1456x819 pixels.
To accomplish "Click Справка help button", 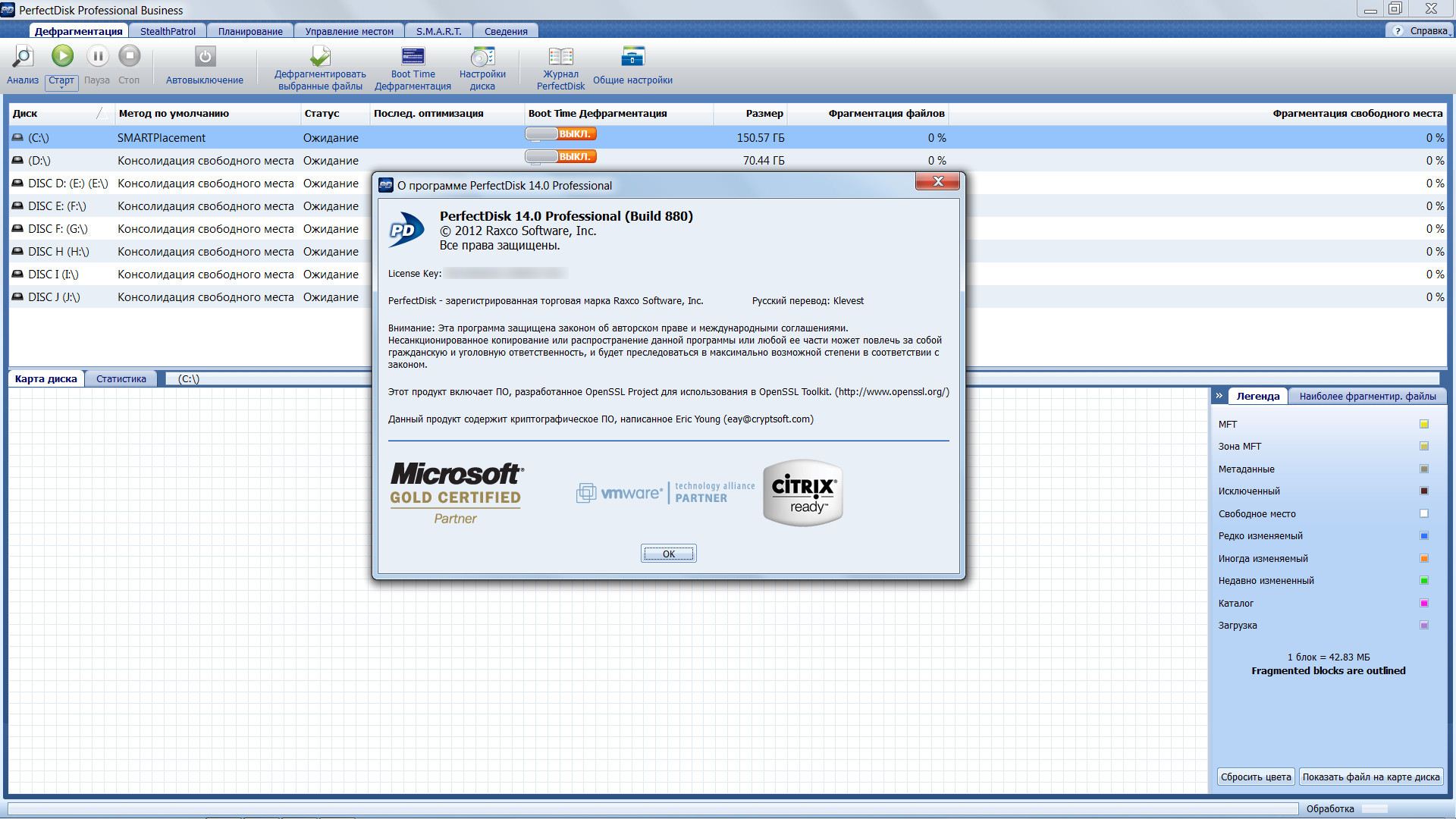I will click(x=1420, y=31).
